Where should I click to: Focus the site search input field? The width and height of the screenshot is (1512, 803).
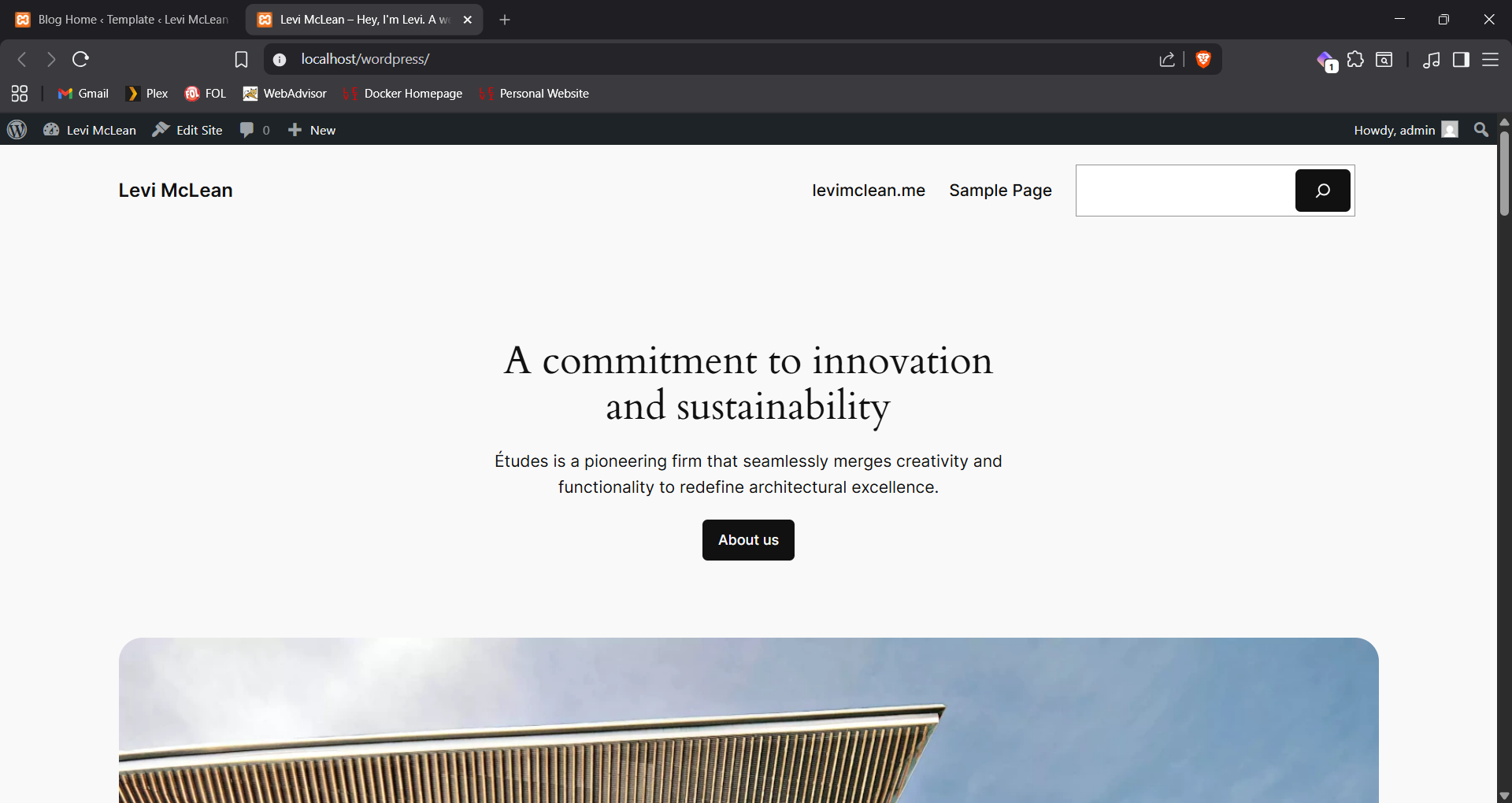(x=1185, y=191)
